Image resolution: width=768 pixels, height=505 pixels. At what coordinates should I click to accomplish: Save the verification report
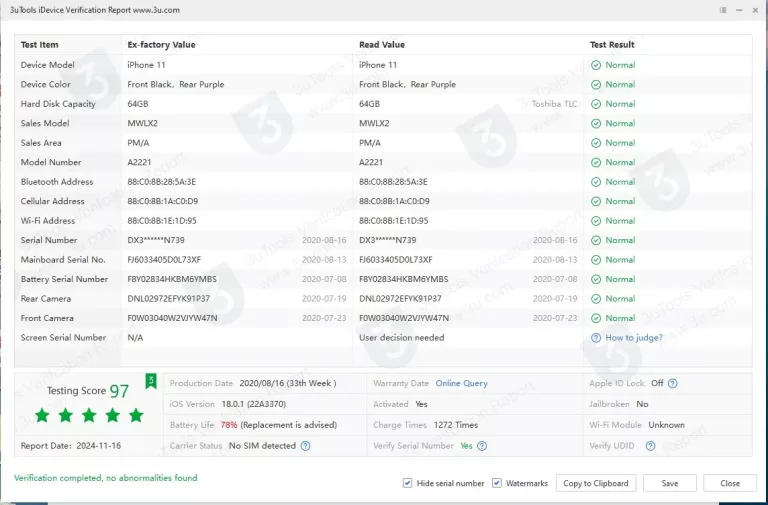click(x=670, y=483)
